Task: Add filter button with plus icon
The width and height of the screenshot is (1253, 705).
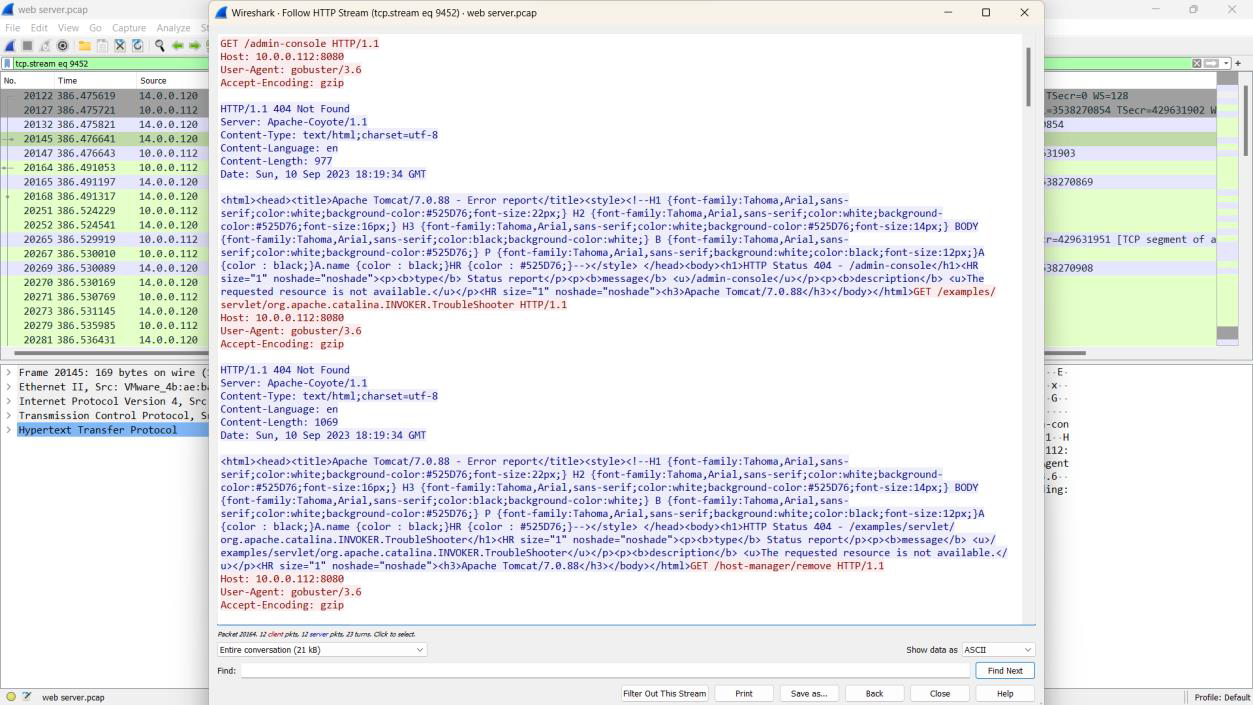Action: [x=1239, y=64]
